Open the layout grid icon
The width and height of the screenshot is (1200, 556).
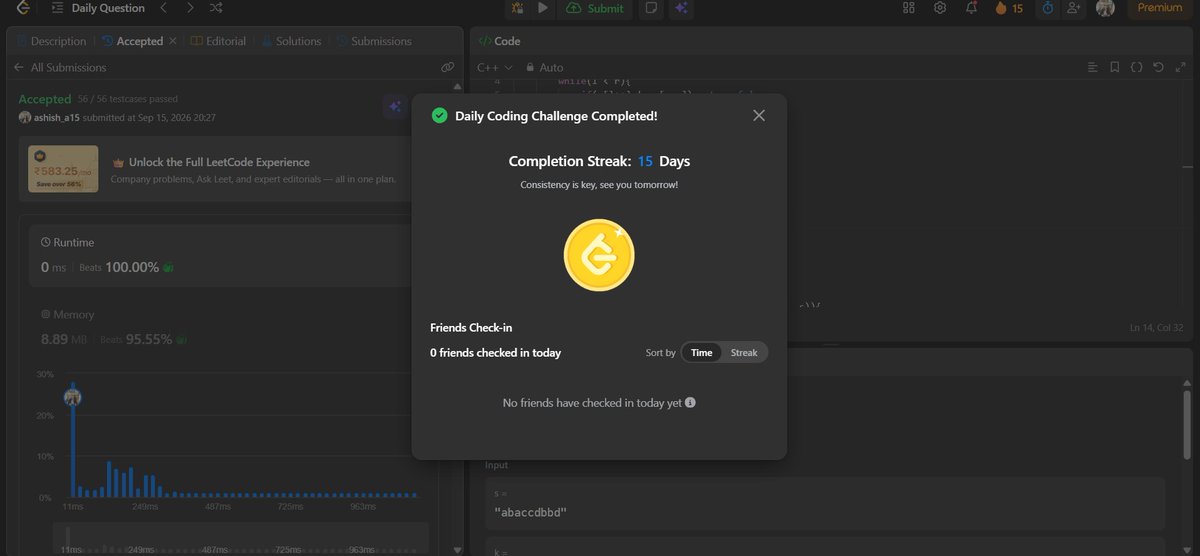[909, 8]
